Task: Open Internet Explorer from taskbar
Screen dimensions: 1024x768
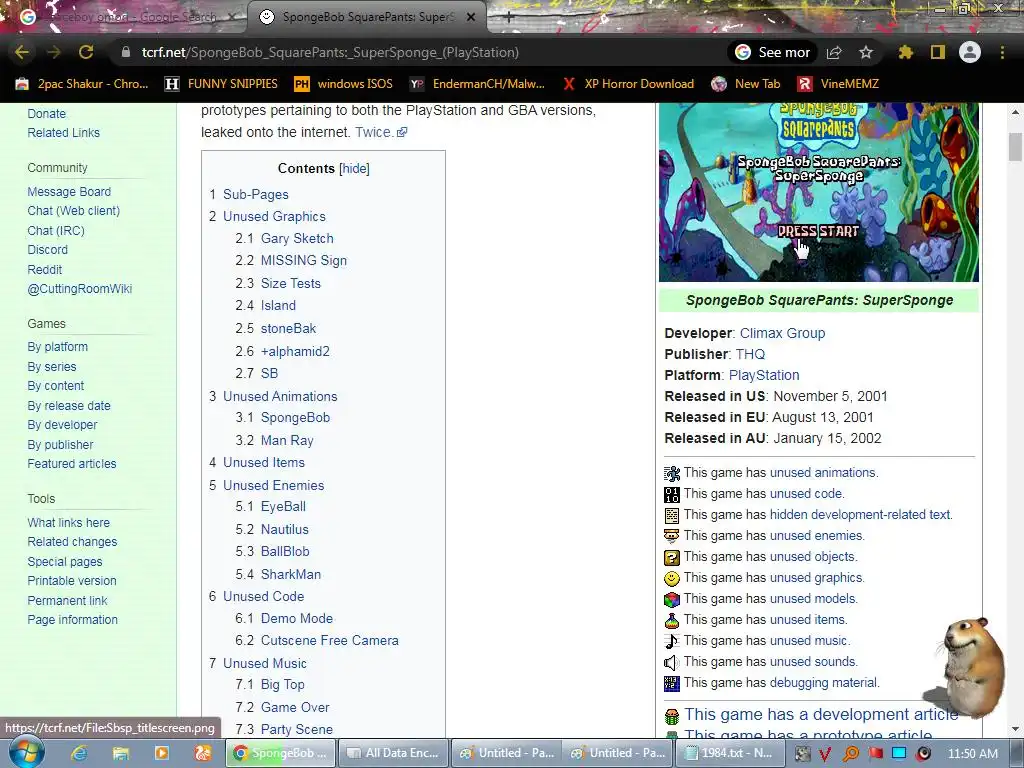Action: pyautogui.click(x=79, y=753)
